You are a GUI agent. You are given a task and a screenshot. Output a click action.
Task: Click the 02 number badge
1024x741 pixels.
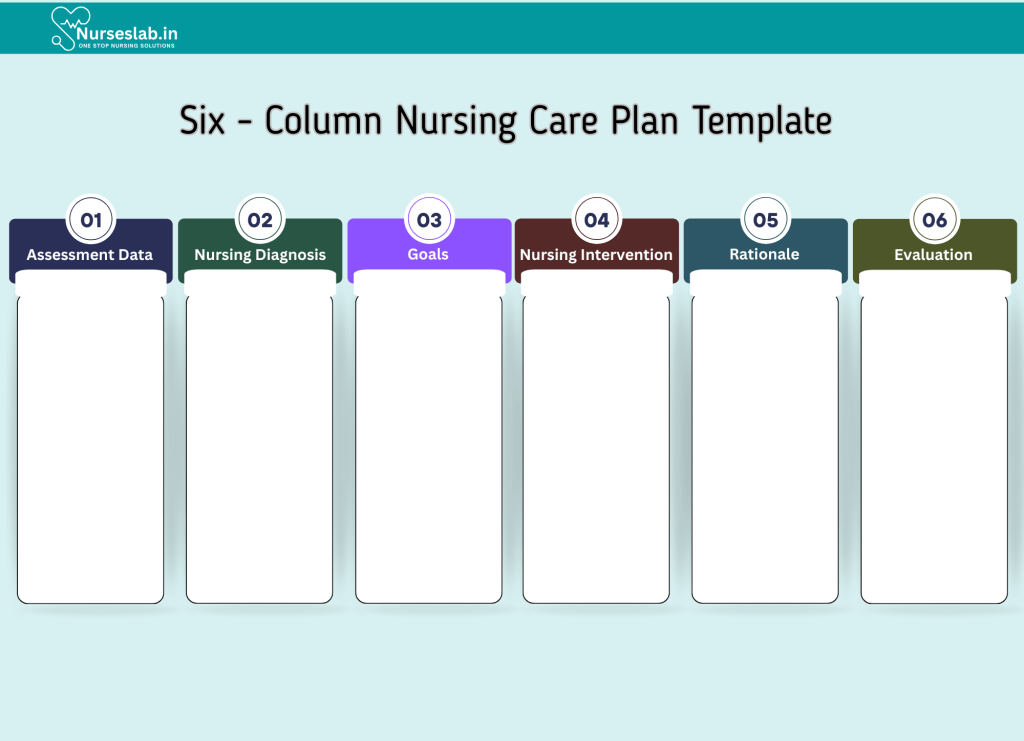(x=260, y=220)
